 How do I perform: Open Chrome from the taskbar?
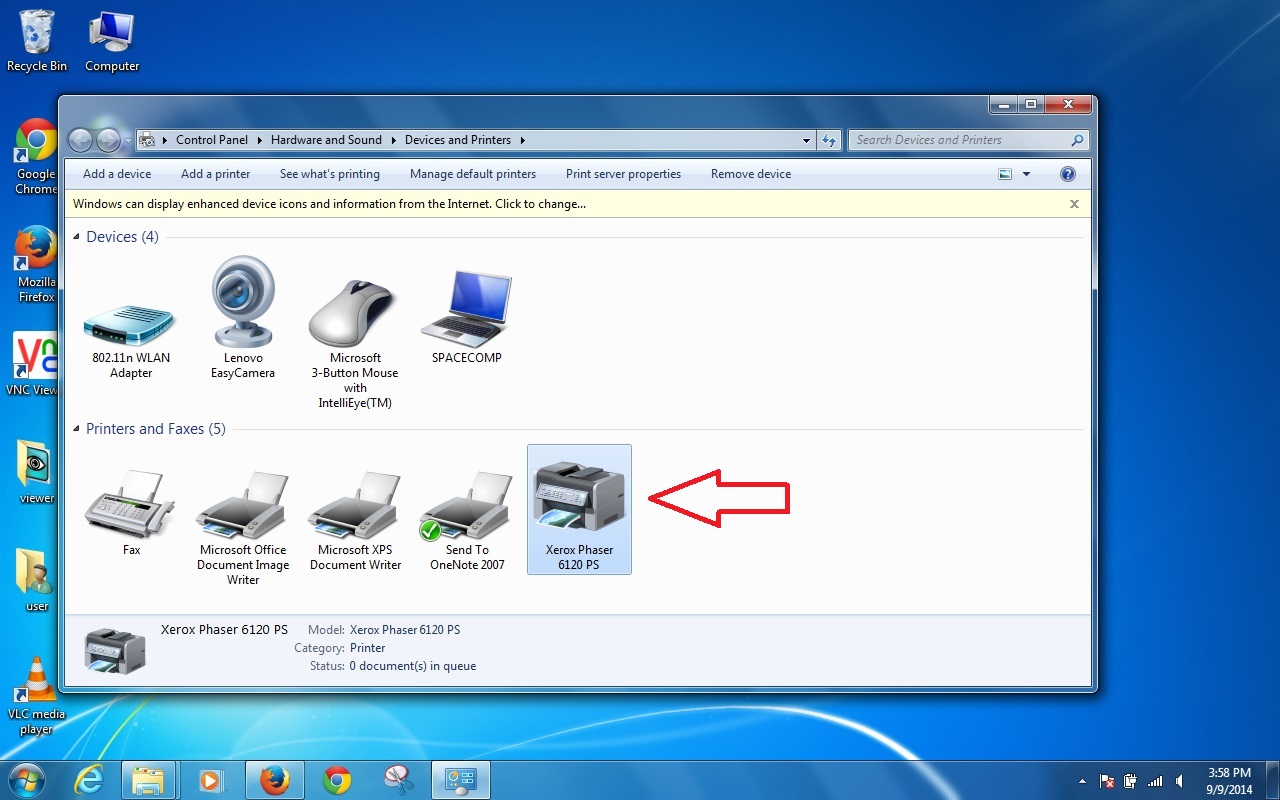click(x=337, y=780)
